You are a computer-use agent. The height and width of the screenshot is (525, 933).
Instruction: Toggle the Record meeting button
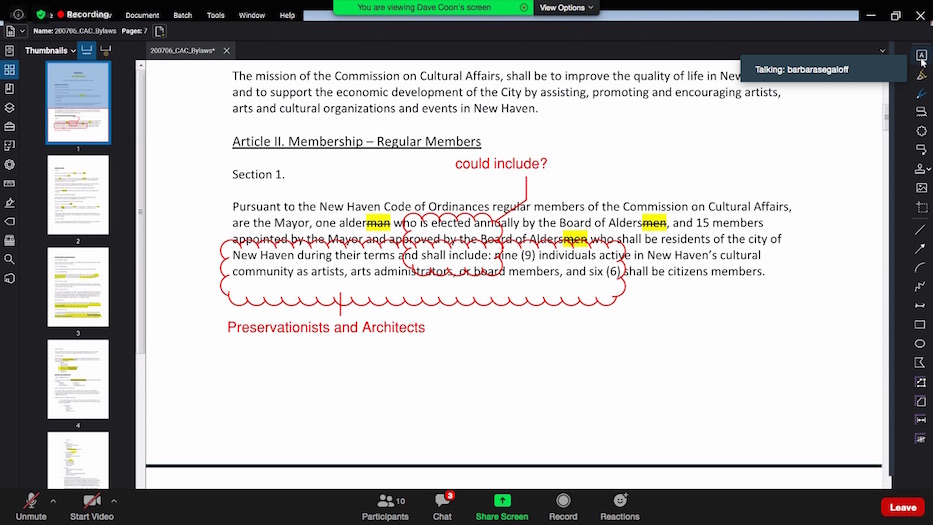[563, 507]
